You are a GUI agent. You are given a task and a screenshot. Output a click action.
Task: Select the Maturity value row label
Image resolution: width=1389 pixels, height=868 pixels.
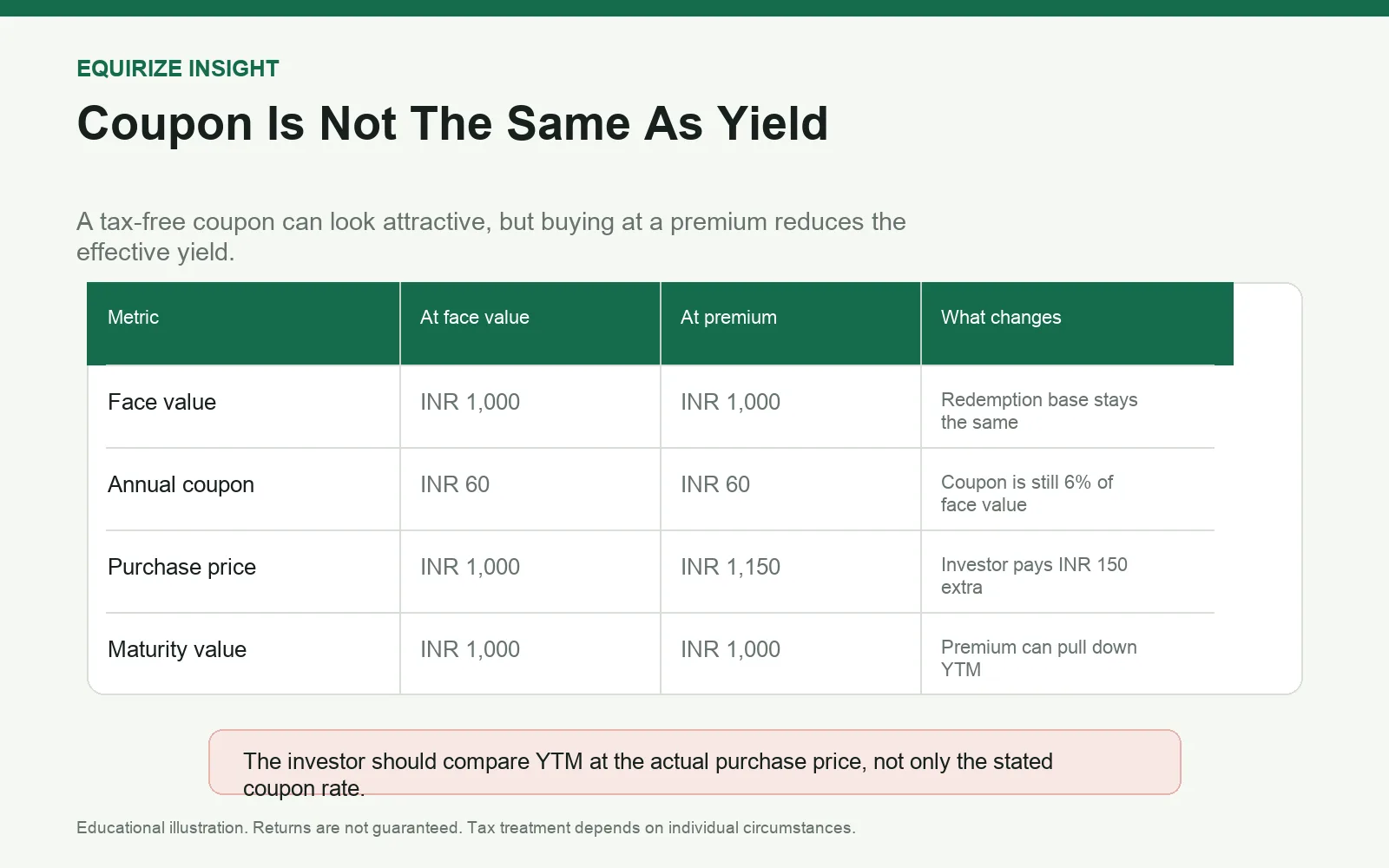tap(177, 649)
